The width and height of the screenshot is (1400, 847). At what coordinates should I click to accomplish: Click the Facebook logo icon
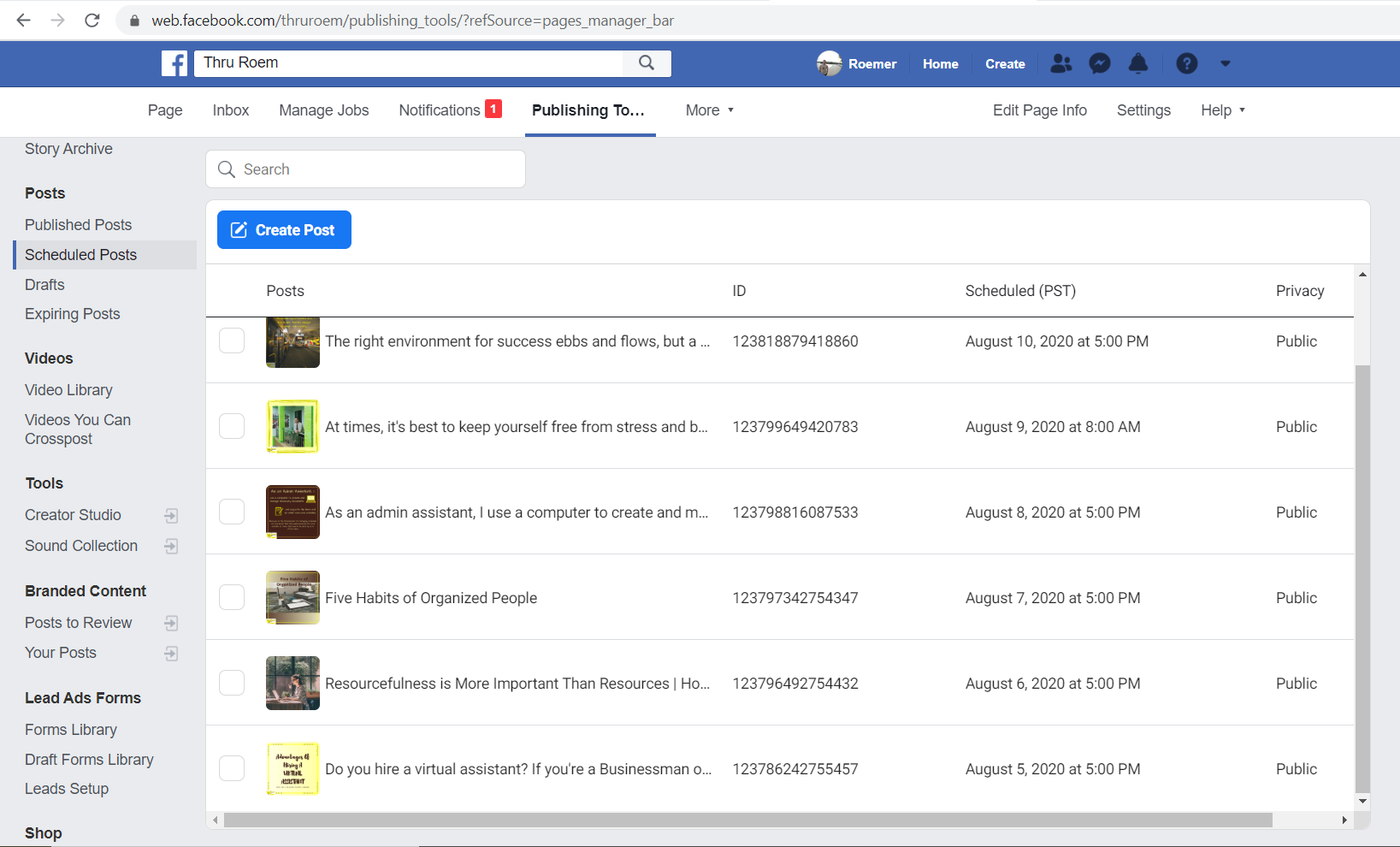tap(174, 63)
